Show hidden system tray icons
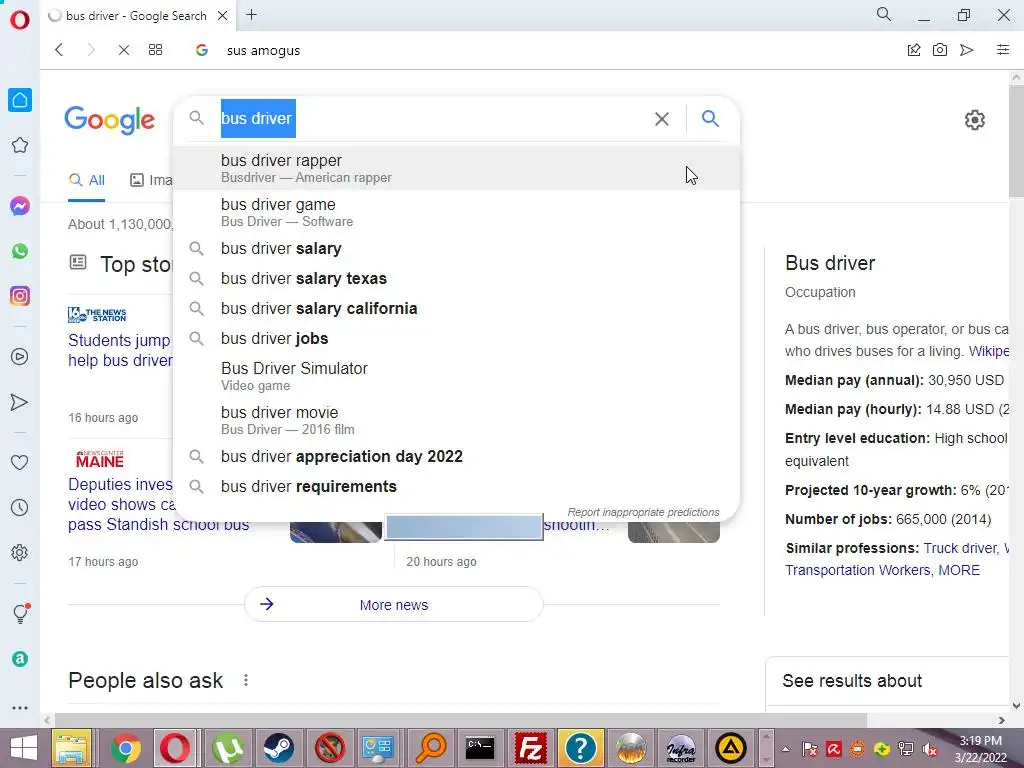Image resolution: width=1024 pixels, height=768 pixels. click(785, 749)
